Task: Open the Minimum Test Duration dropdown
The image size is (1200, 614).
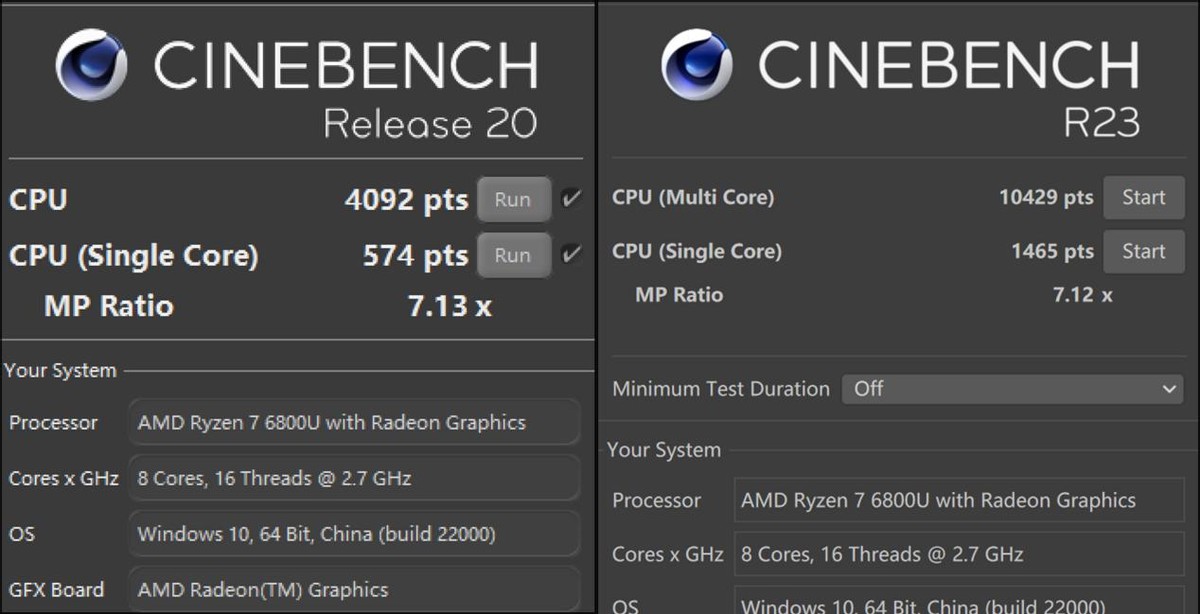Action: (x=1014, y=389)
